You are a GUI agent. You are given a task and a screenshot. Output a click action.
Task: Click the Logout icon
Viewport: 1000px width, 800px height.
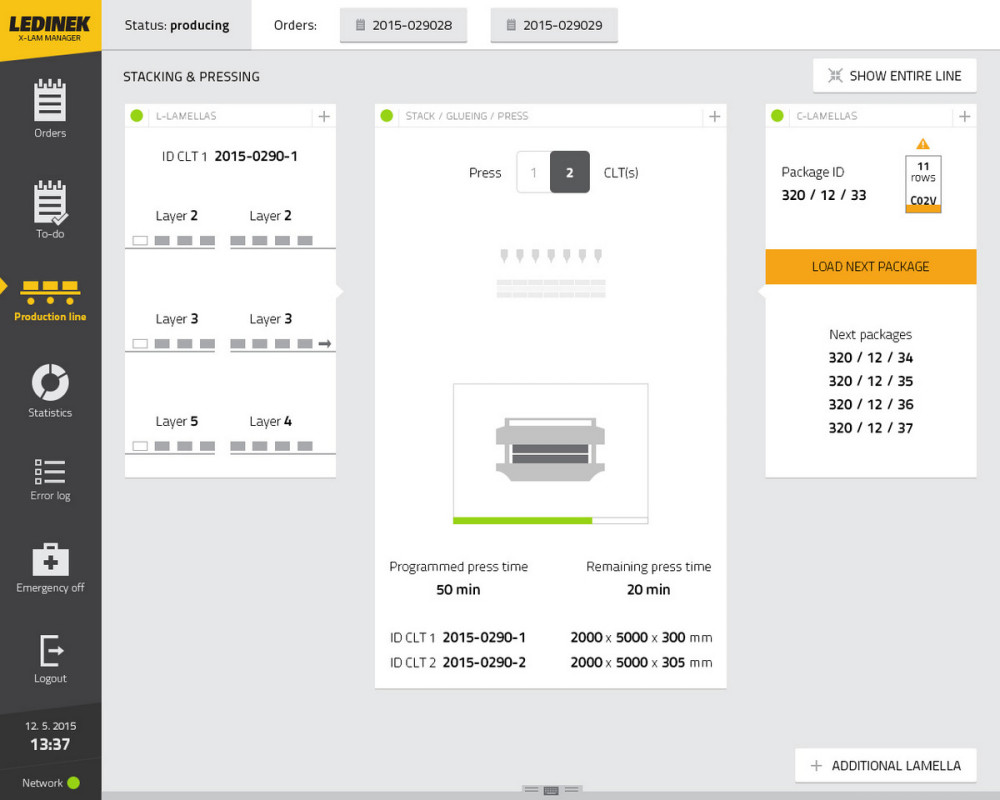point(50,651)
